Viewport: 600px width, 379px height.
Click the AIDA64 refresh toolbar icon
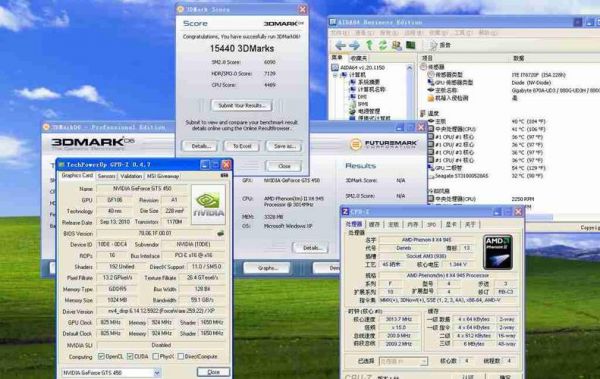[x=383, y=45]
